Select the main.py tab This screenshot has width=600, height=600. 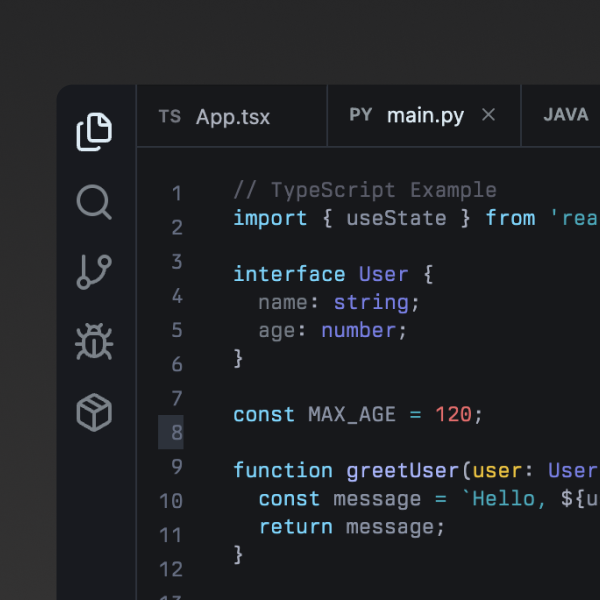(x=425, y=116)
